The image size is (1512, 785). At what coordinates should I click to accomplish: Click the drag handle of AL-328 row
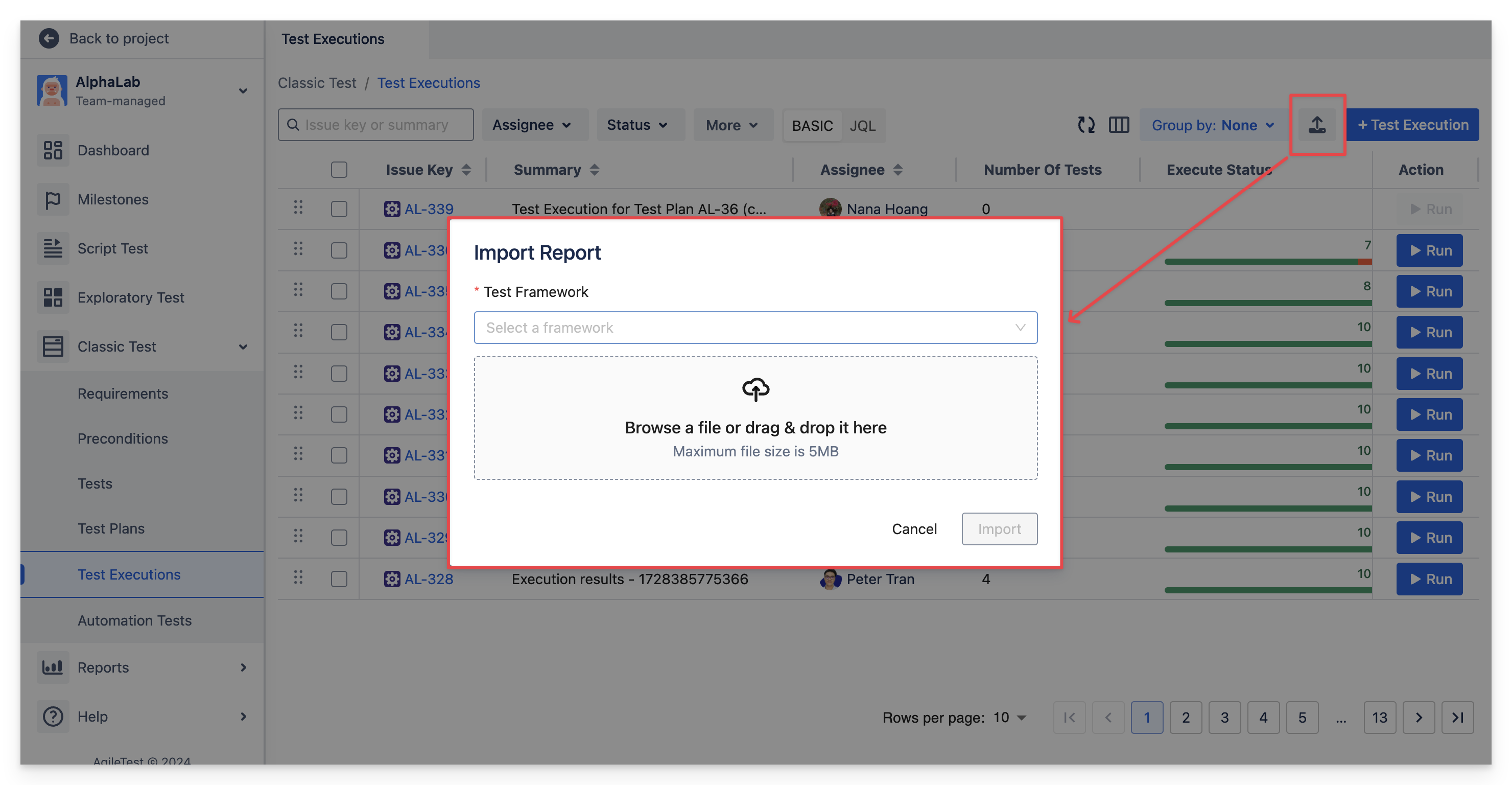298,578
